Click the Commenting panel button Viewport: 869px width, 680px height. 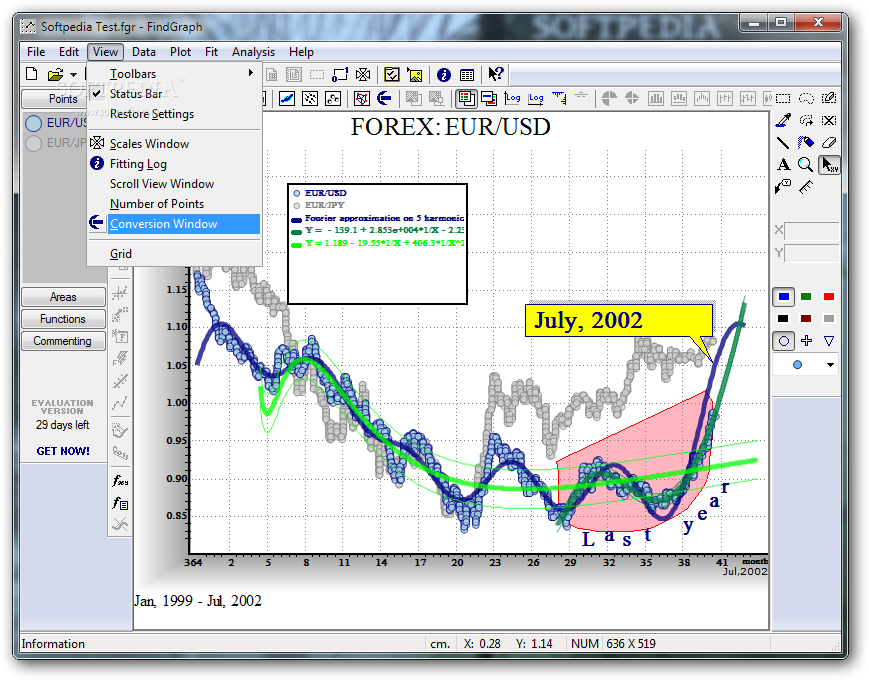point(63,341)
